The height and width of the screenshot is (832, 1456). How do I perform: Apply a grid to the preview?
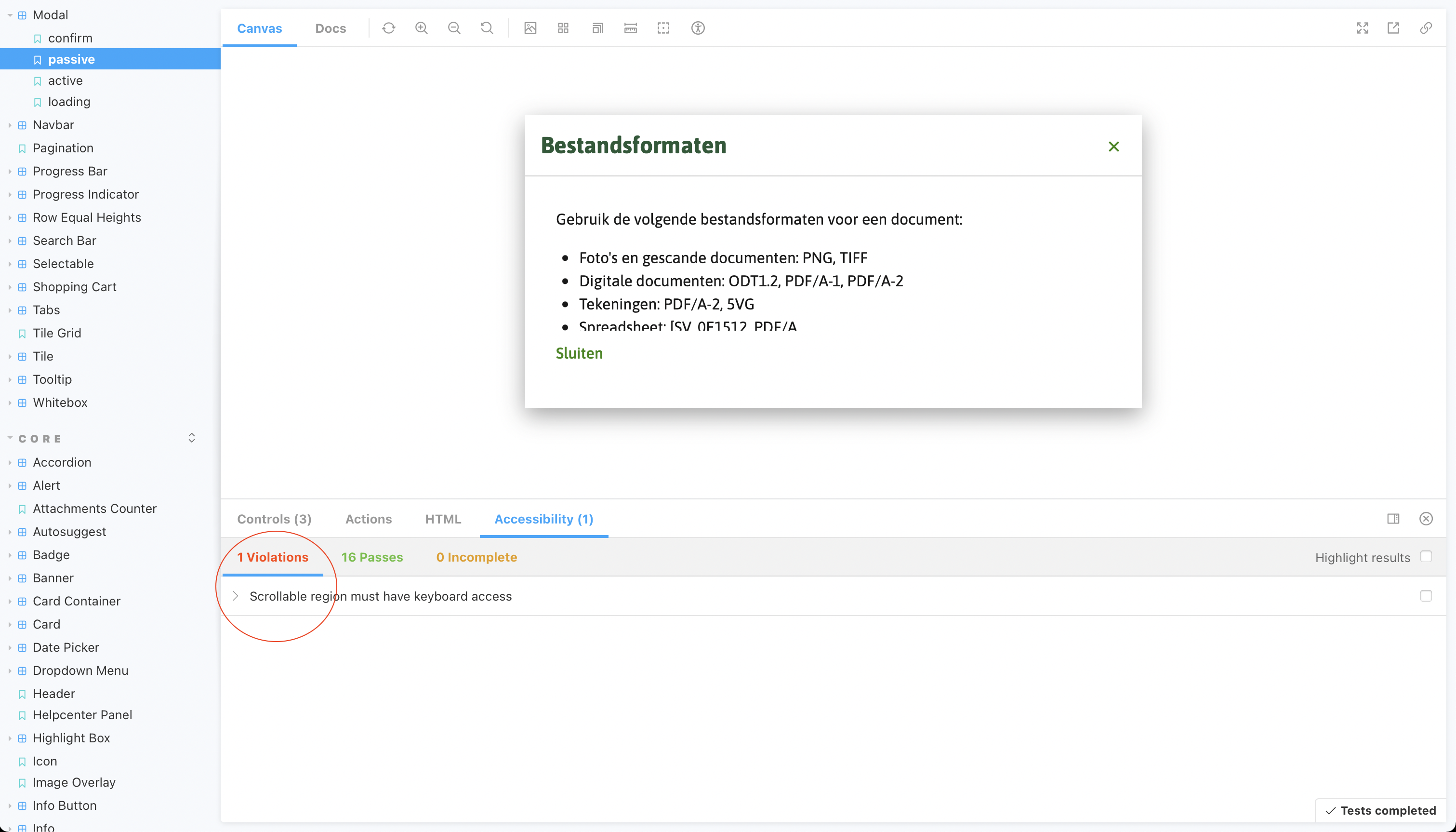pos(562,28)
